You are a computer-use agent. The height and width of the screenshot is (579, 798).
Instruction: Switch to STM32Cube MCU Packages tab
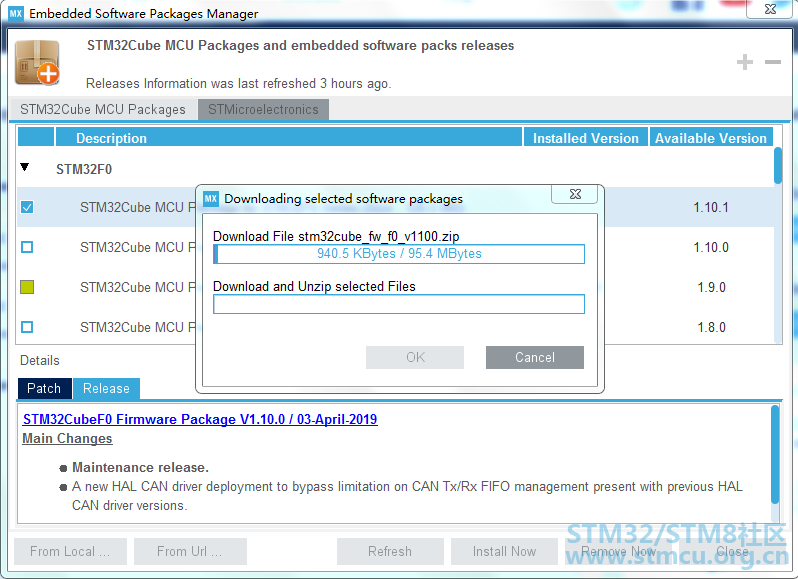click(x=103, y=109)
